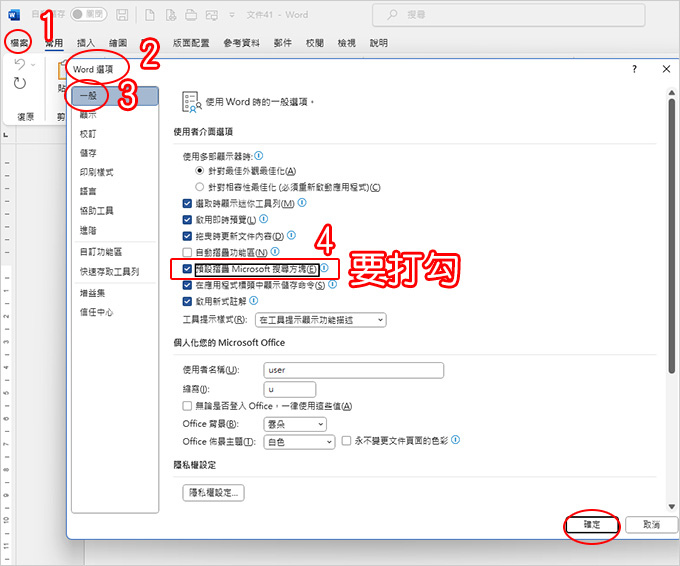Screen dimensions: 680x566
Task: Click info icon beside 永不變更文件頁面的色彩
Action: pos(455,439)
